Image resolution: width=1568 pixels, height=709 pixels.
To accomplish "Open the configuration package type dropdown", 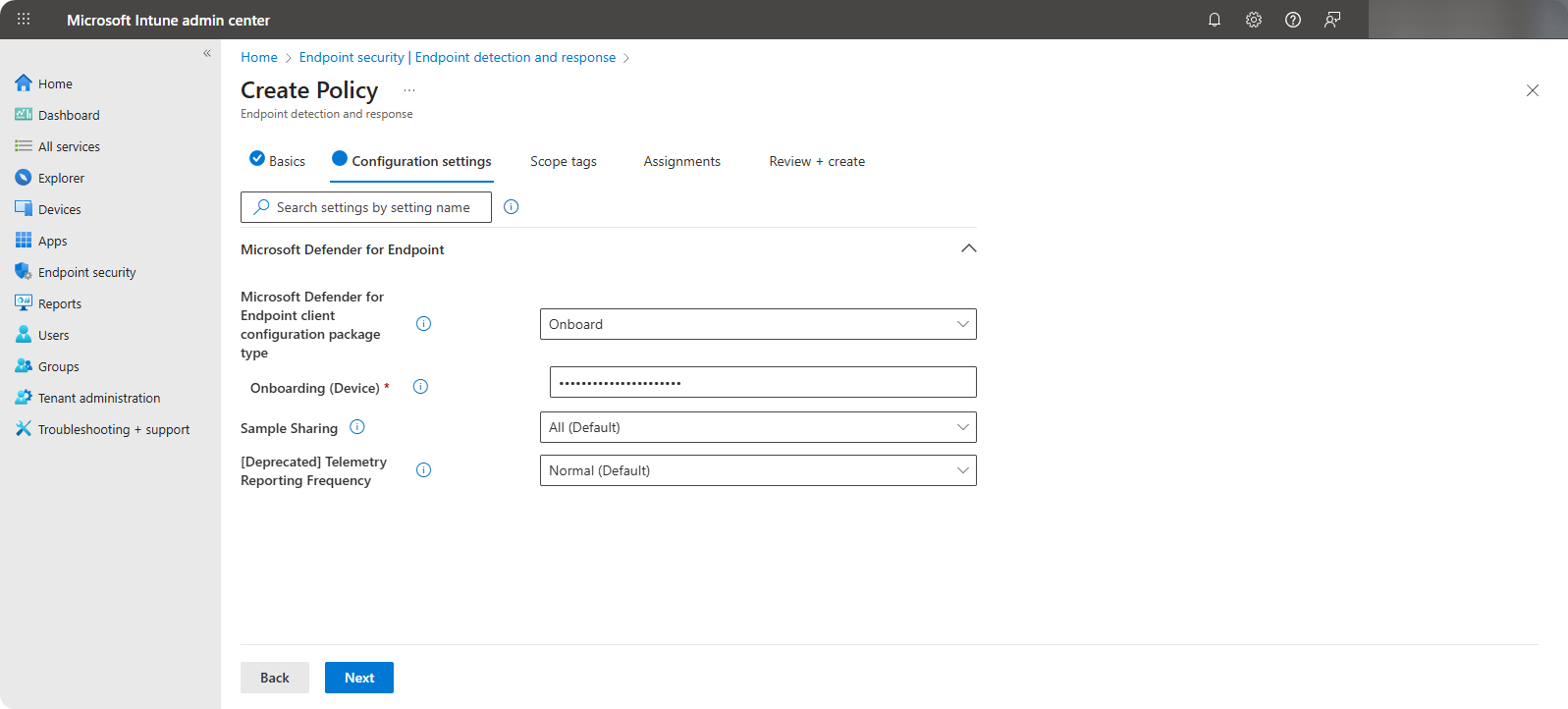I will 757,324.
